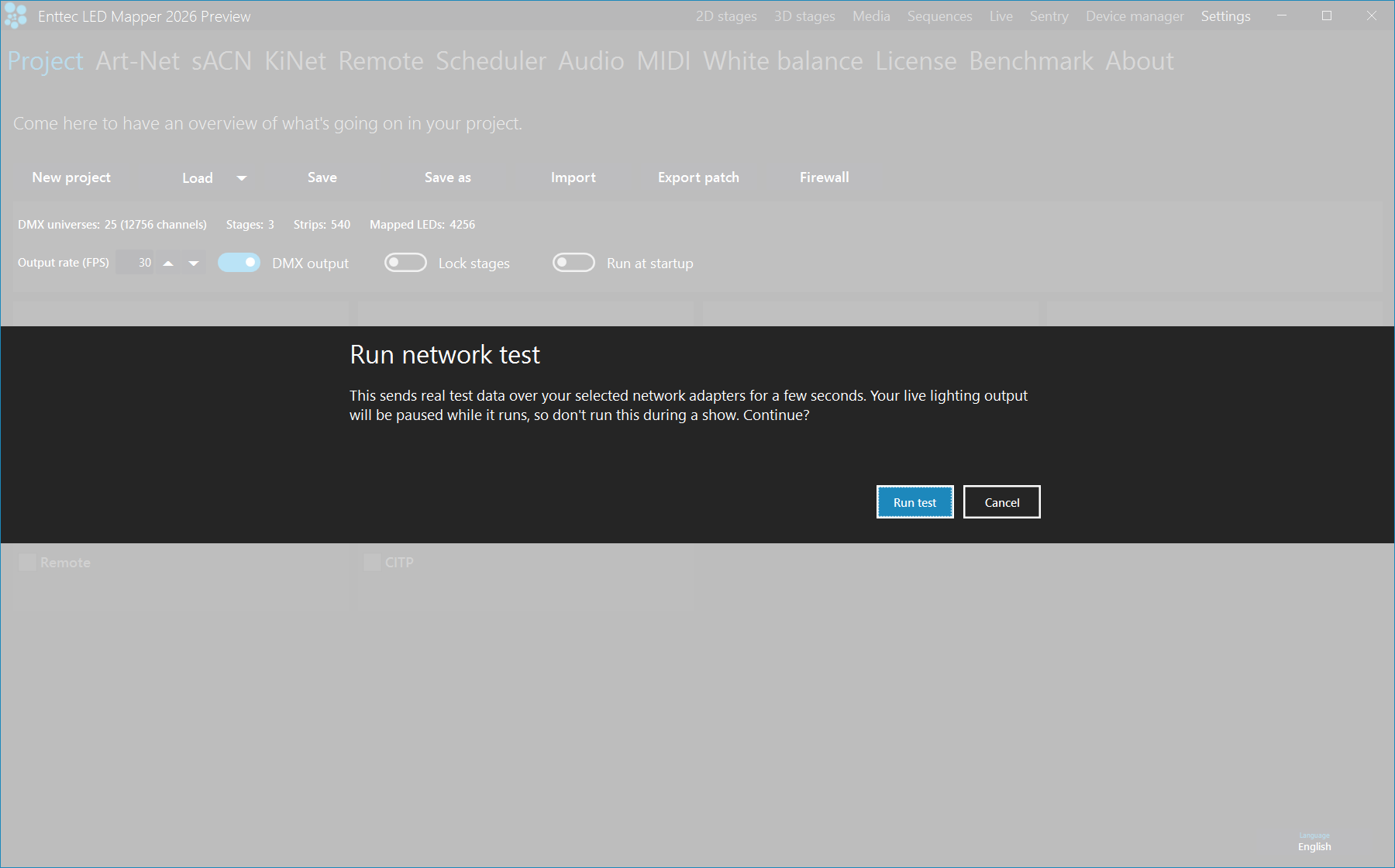View the License tab
This screenshot has width=1395, height=868.
pos(916,61)
